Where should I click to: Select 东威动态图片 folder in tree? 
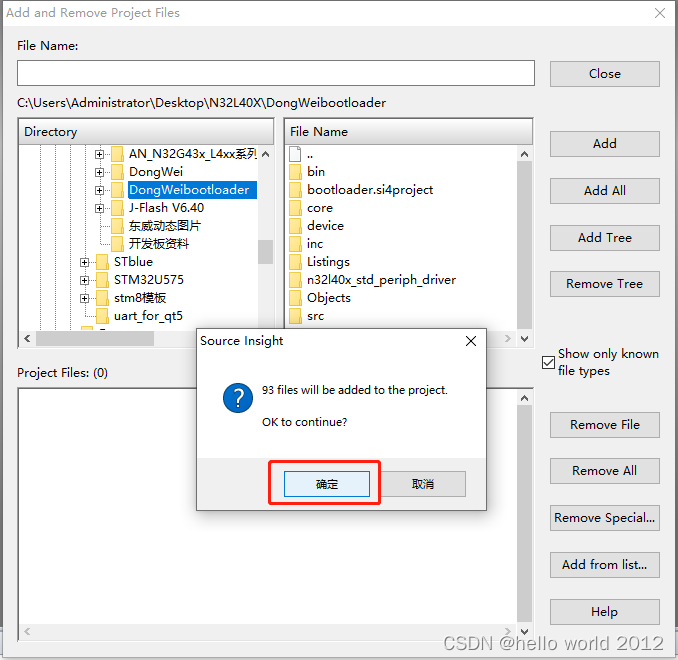click(x=165, y=226)
